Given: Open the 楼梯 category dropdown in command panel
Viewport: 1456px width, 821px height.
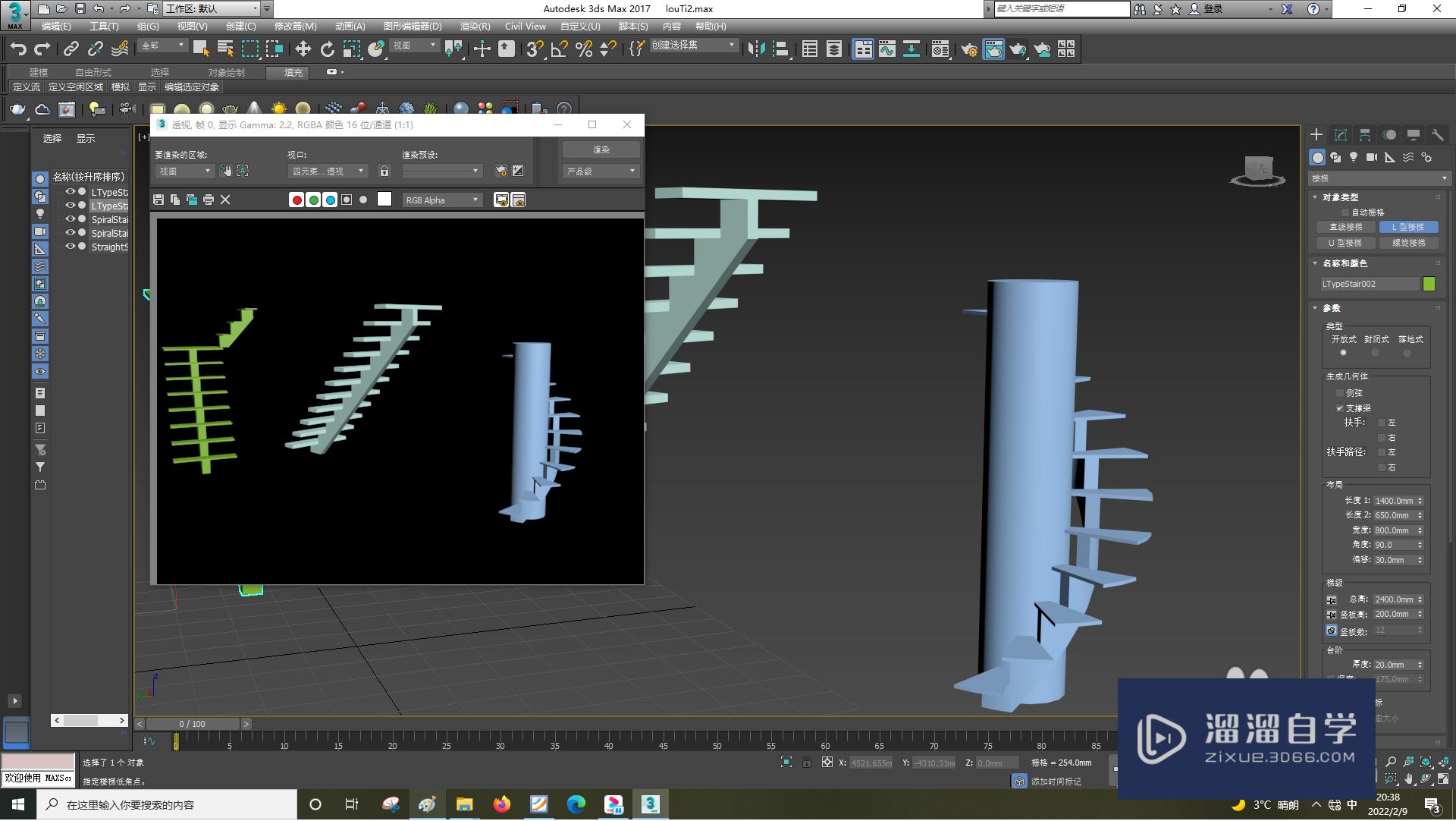Looking at the screenshot, I should click(x=1379, y=178).
